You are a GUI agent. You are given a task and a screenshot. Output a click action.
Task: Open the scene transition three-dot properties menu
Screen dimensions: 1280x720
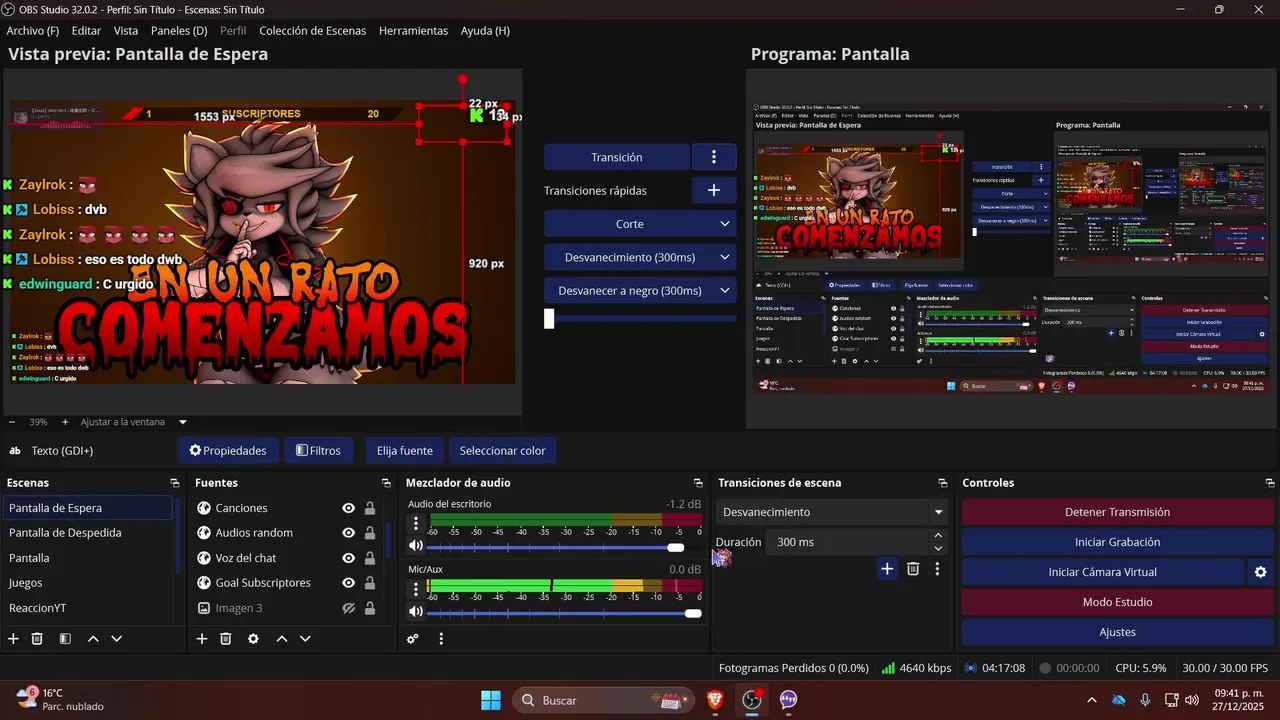[937, 569]
